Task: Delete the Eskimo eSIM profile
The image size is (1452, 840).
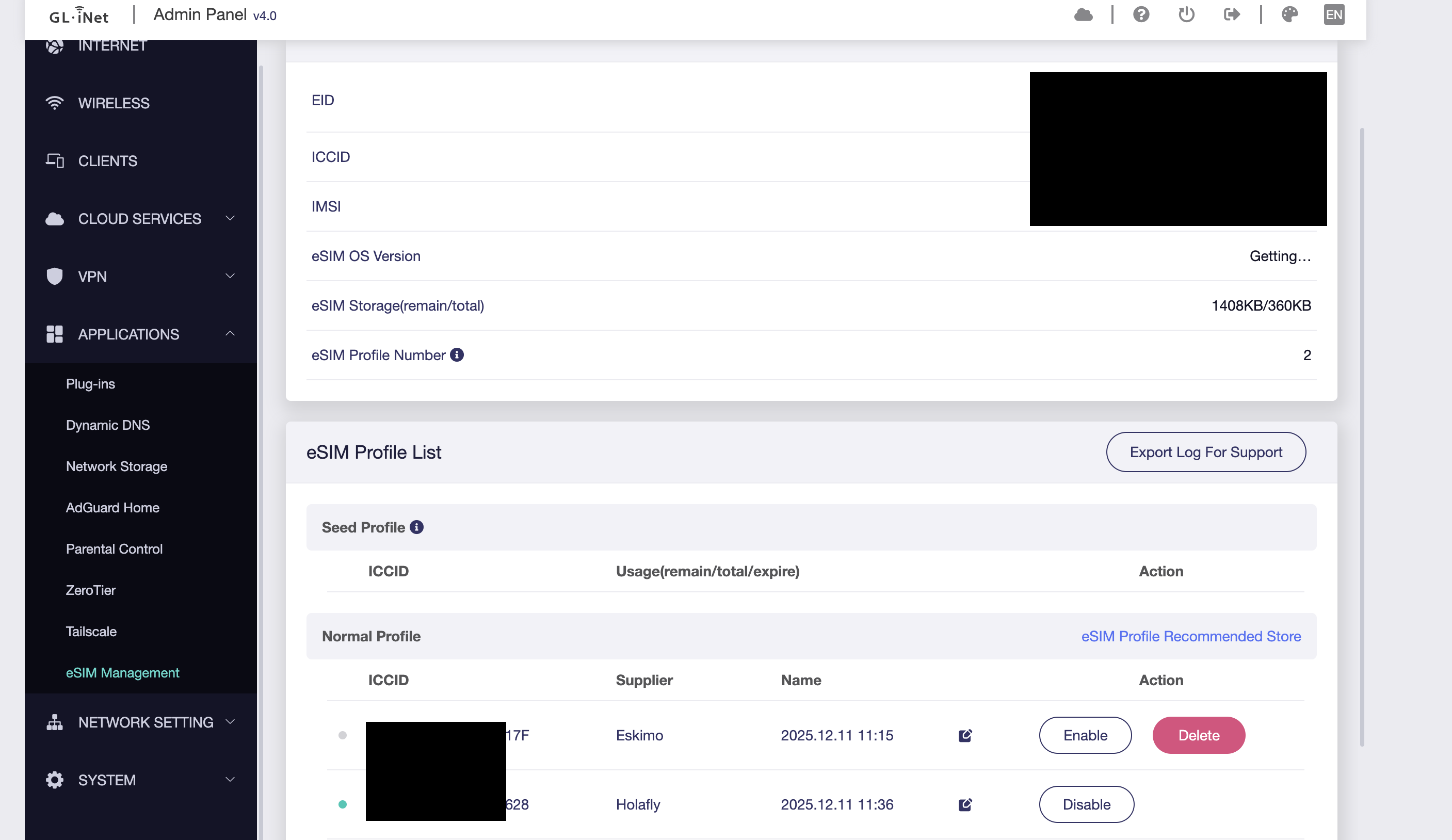Action: point(1199,735)
